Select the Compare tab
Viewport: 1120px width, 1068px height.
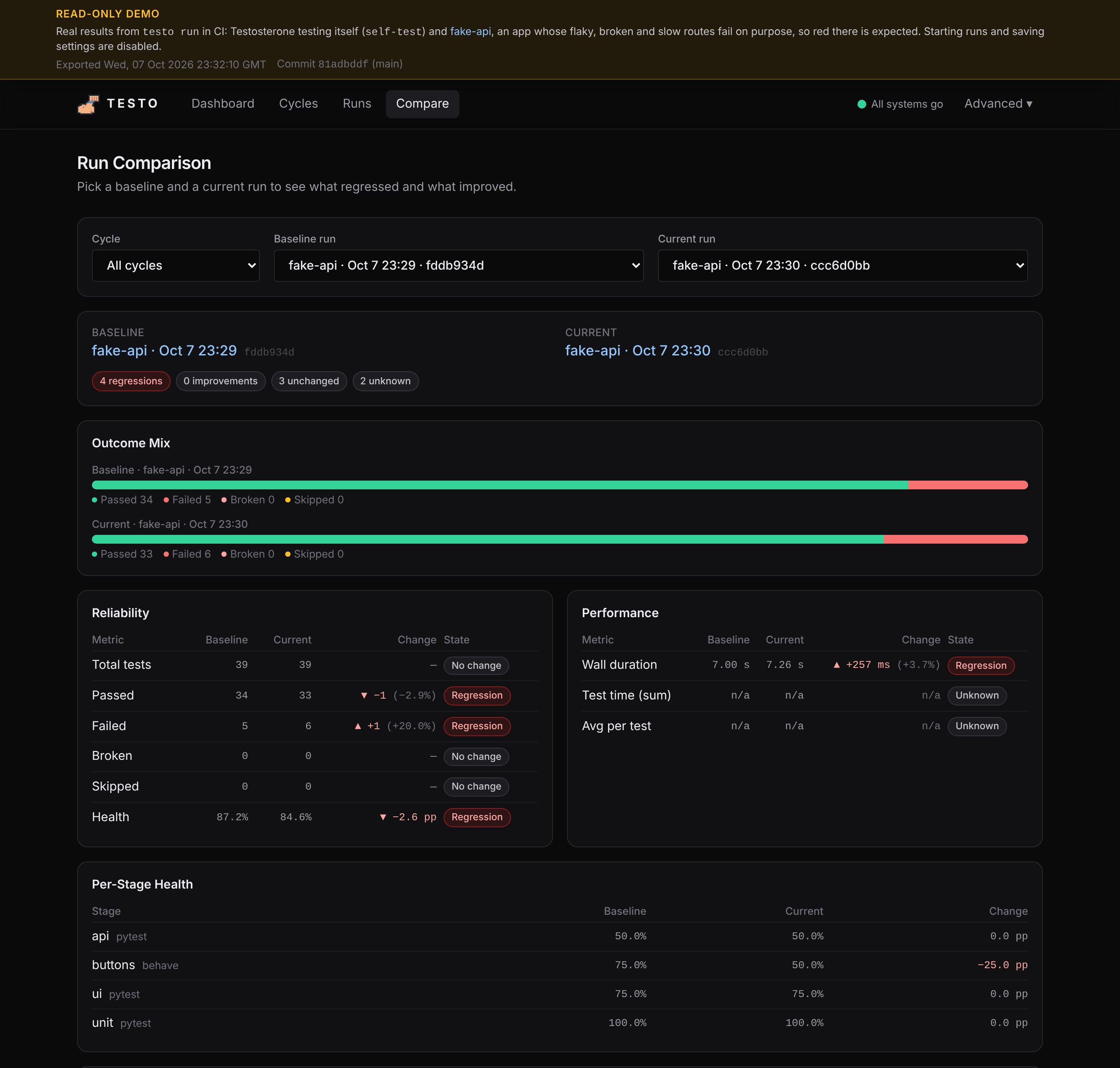tap(422, 104)
